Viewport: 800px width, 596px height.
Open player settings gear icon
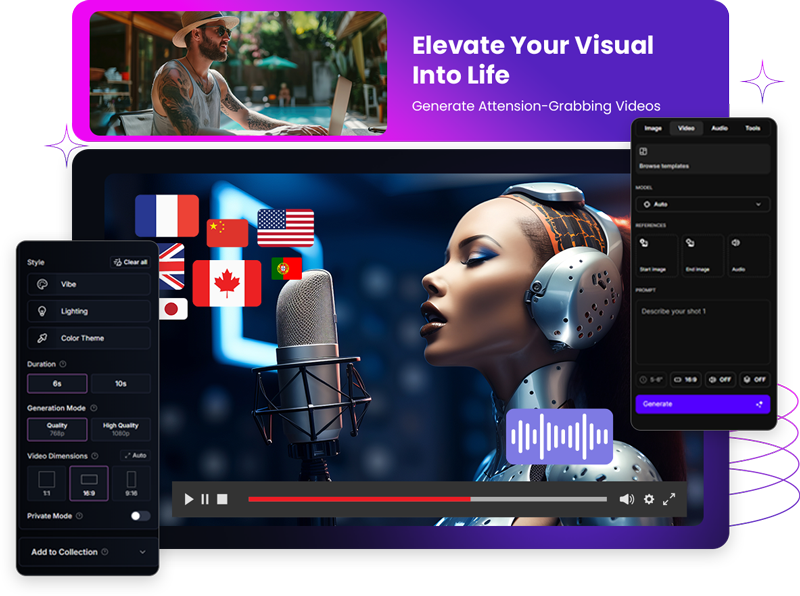(649, 499)
